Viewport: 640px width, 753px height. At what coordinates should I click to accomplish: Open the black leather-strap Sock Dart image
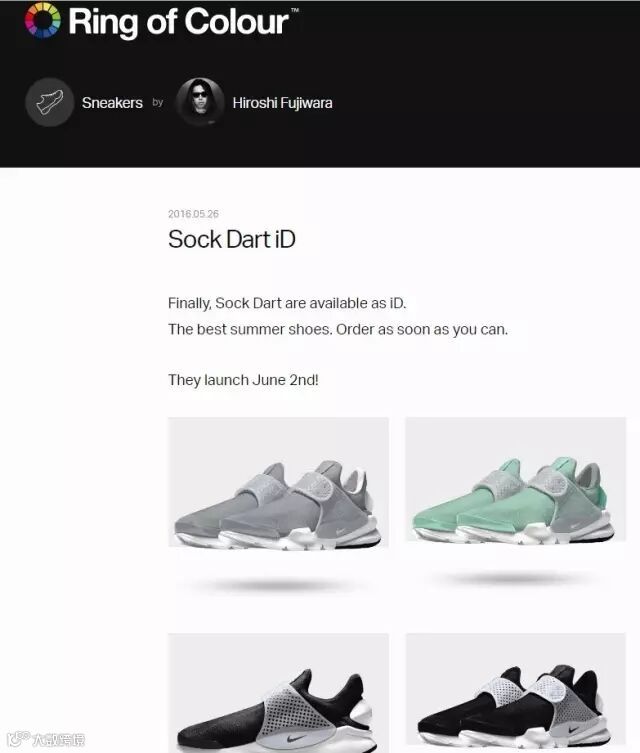point(278,693)
